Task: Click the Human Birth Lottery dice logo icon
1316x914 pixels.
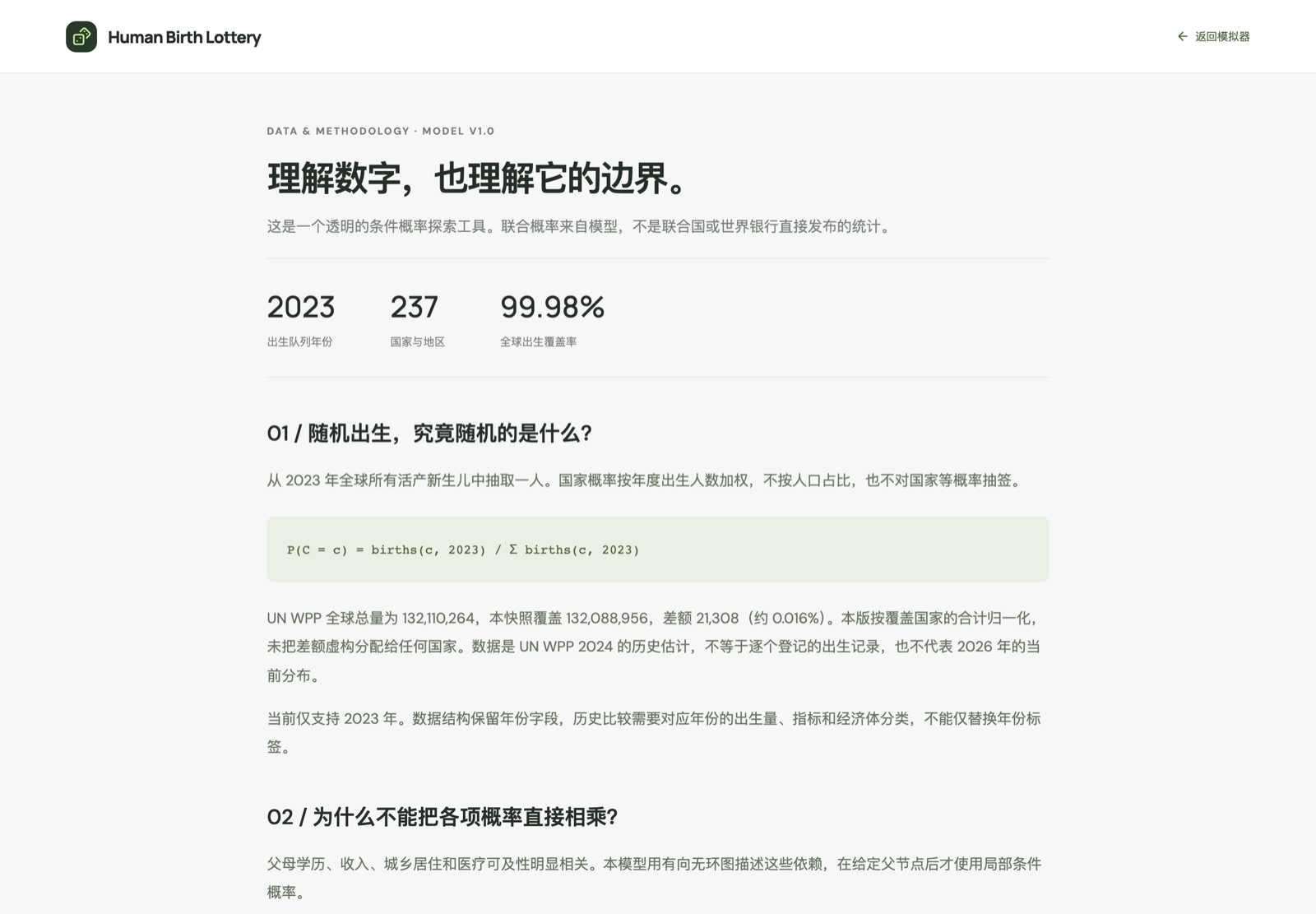Action: pos(81,37)
